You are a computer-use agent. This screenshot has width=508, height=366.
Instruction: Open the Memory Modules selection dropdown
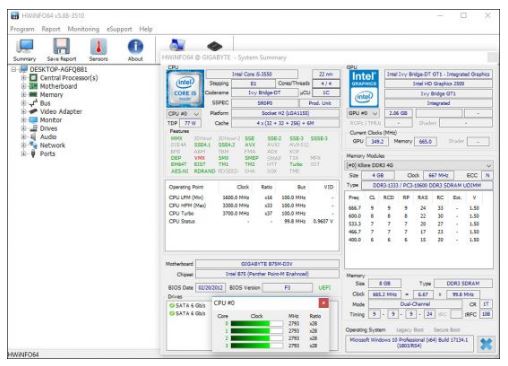(x=419, y=165)
